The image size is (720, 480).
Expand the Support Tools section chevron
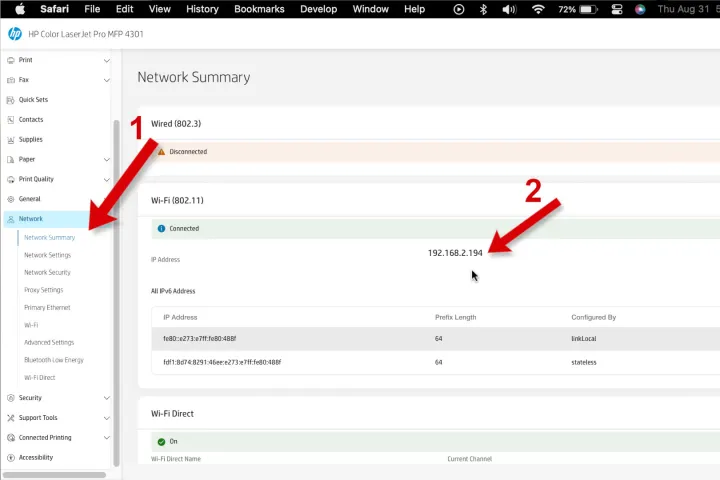(x=107, y=418)
